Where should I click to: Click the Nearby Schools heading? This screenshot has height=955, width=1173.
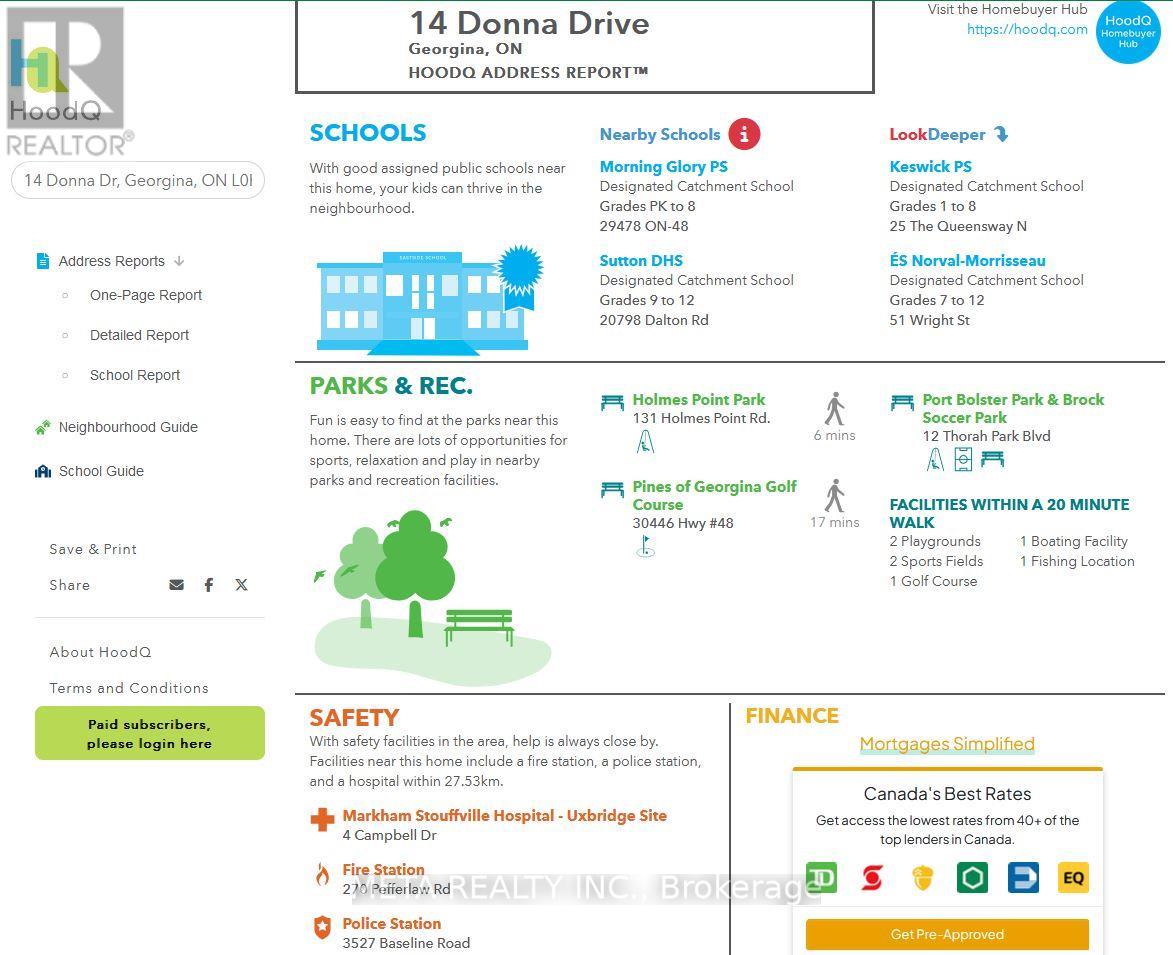pos(660,135)
